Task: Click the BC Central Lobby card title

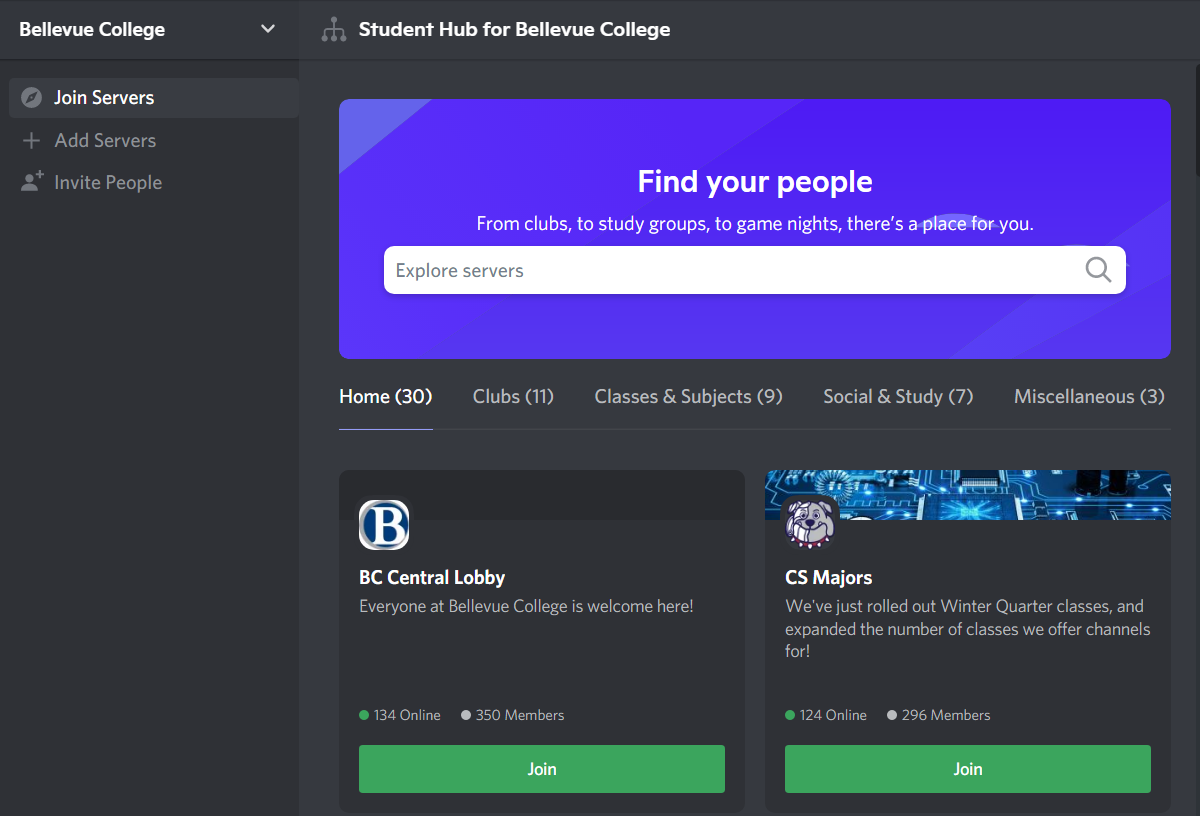Action: [432, 577]
